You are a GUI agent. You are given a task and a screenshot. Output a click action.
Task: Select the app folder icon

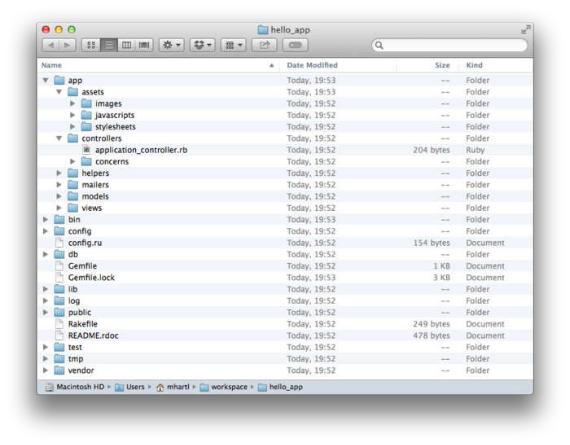click(x=59, y=80)
